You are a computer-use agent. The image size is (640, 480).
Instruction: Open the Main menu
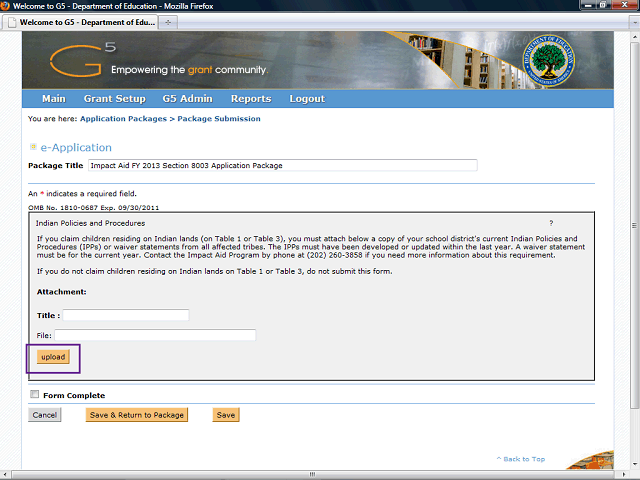point(53,99)
